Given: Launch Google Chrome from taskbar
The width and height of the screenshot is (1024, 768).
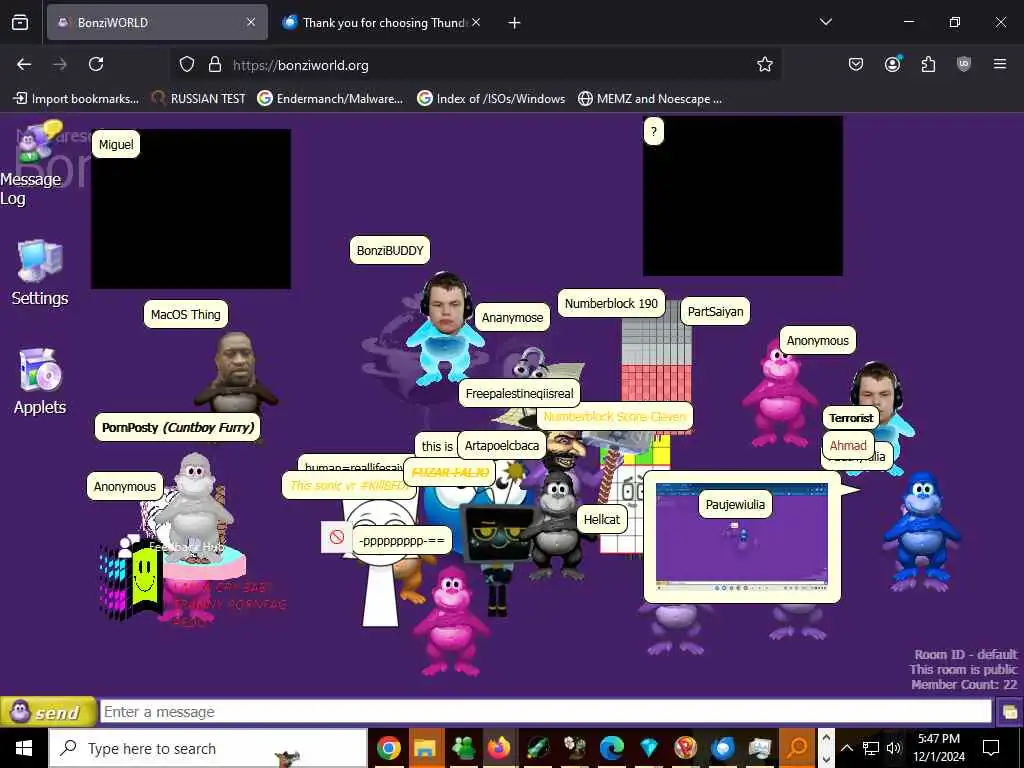Looking at the screenshot, I should [x=389, y=748].
